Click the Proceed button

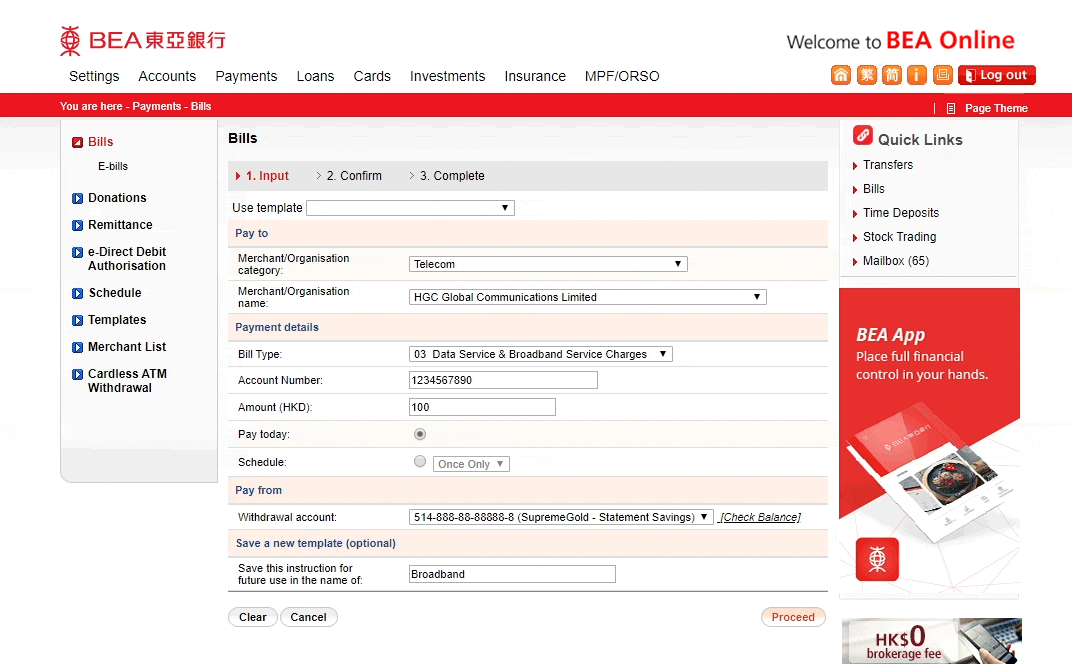point(793,617)
